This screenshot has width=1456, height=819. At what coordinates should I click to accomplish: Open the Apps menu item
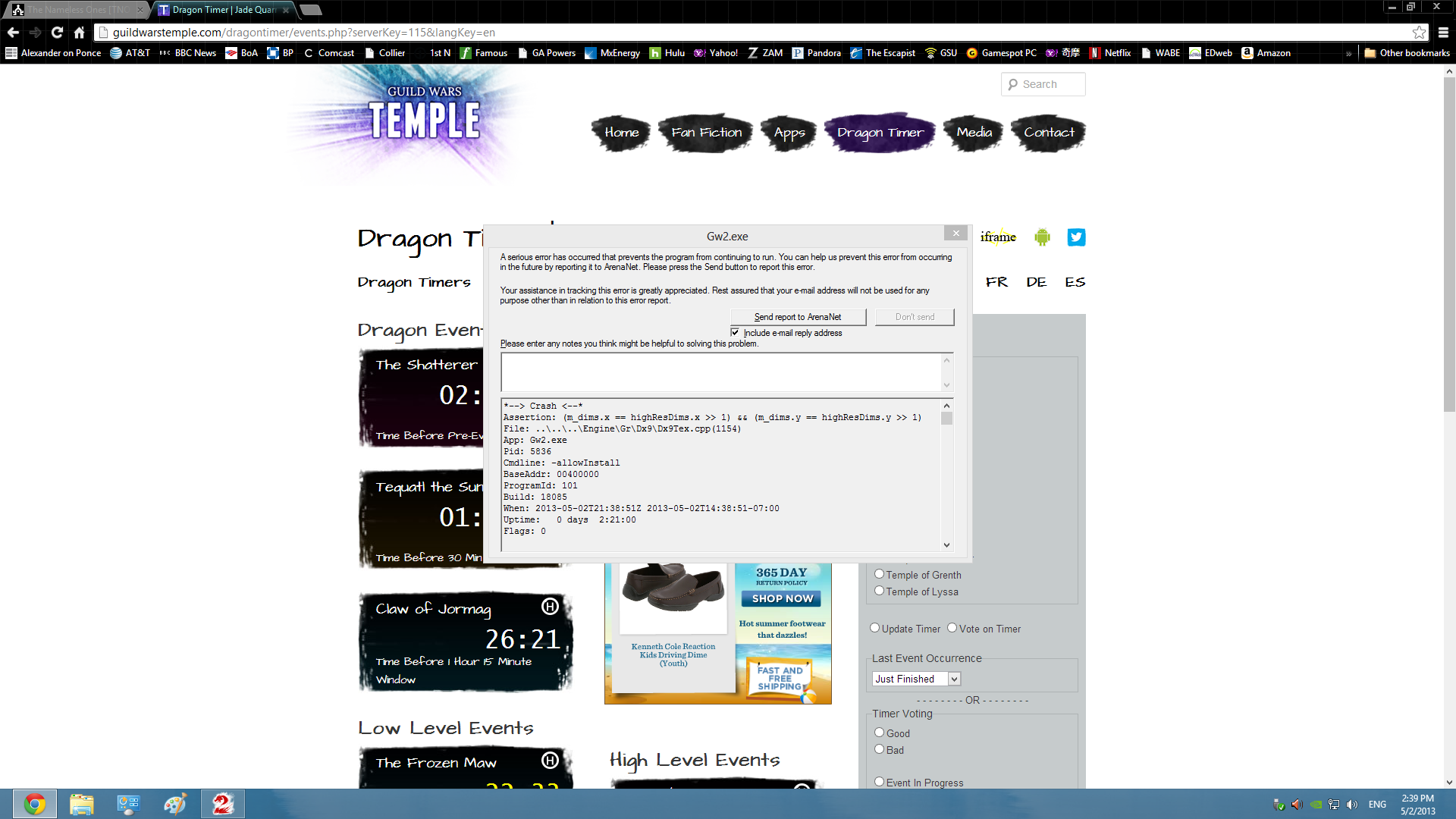(x=789, y=133)
